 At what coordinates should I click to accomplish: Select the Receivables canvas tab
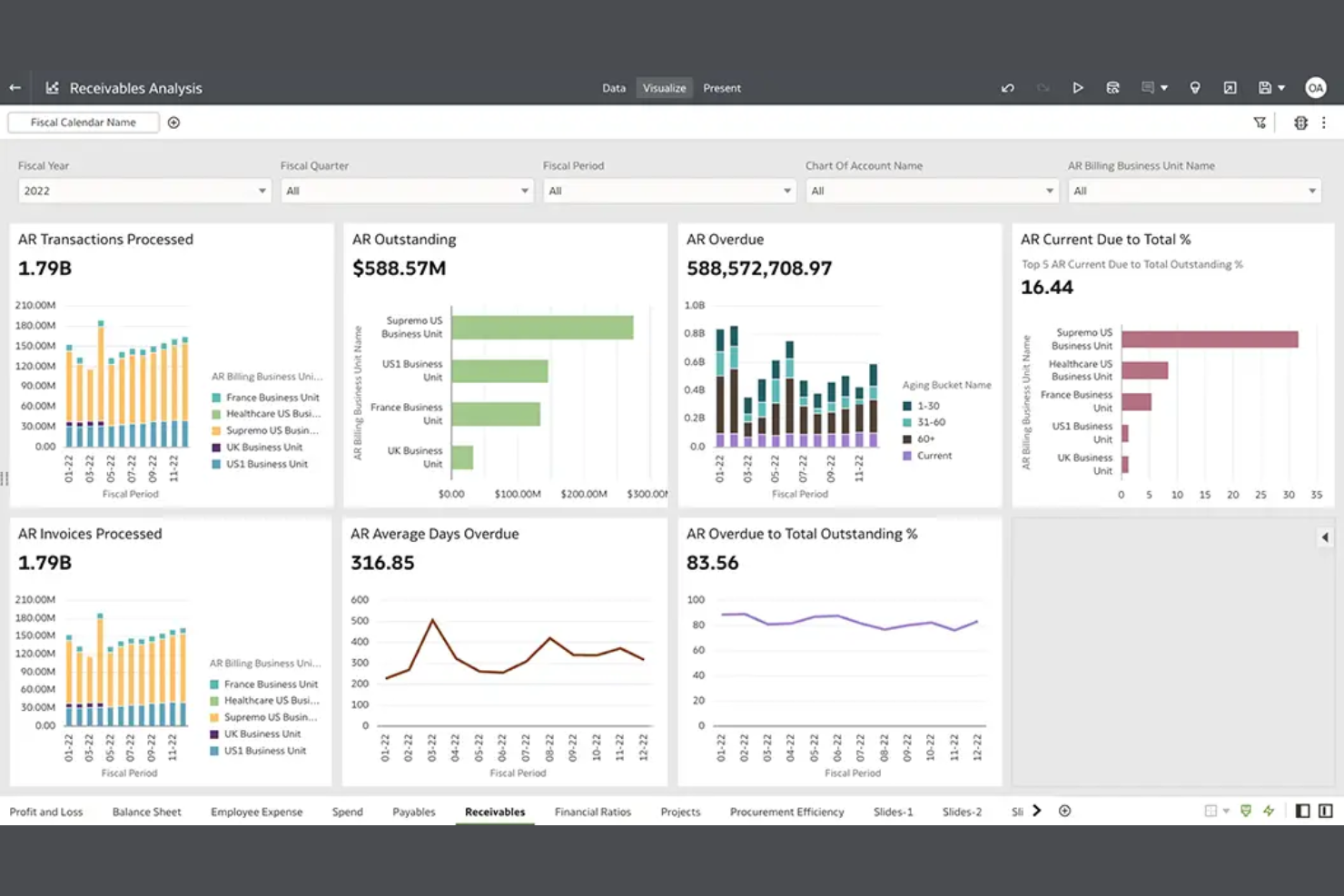495,812
